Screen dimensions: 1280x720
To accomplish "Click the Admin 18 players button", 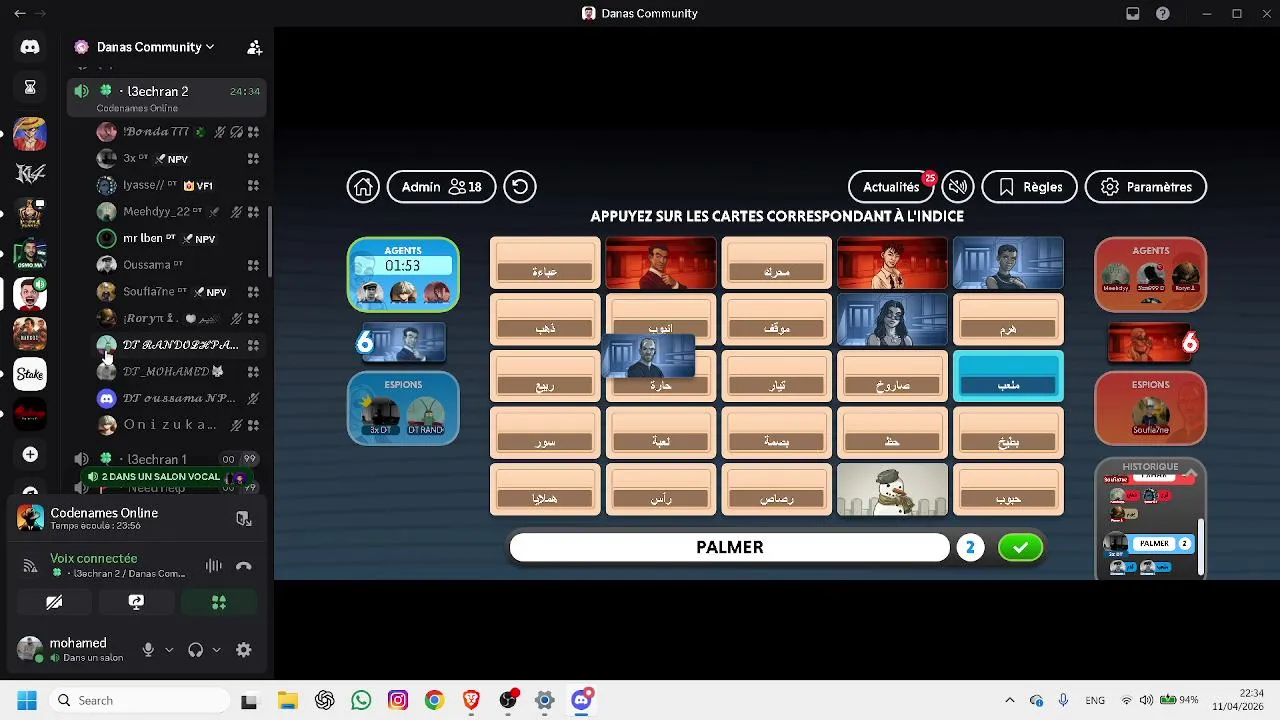I will 441,187.
